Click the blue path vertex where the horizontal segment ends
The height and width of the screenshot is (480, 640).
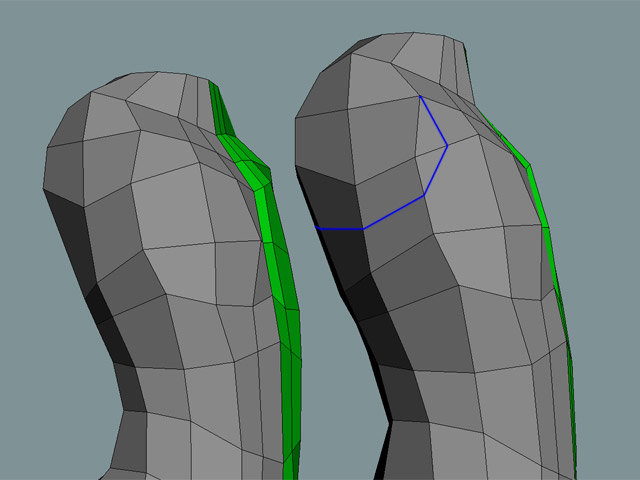tap(364, 229)
